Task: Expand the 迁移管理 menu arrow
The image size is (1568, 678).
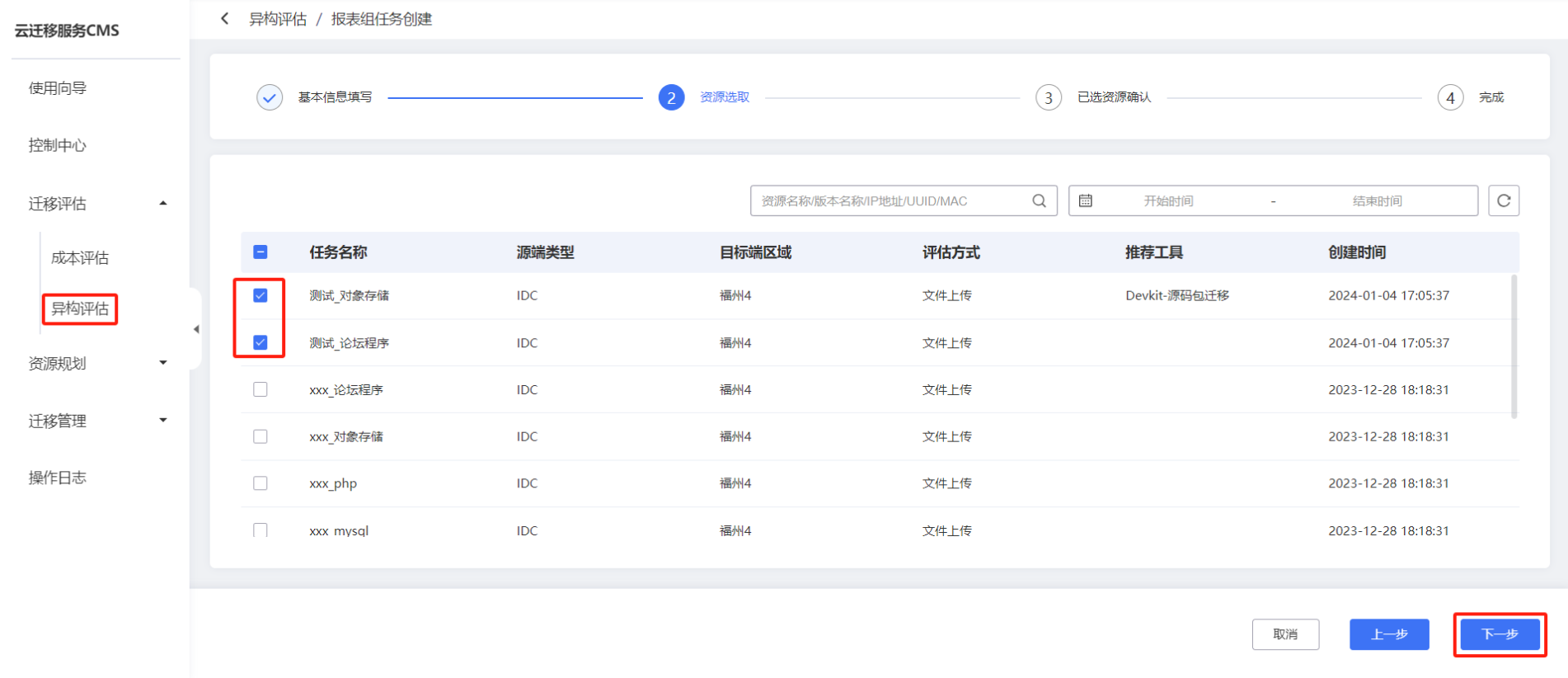Action: point(163,420)
